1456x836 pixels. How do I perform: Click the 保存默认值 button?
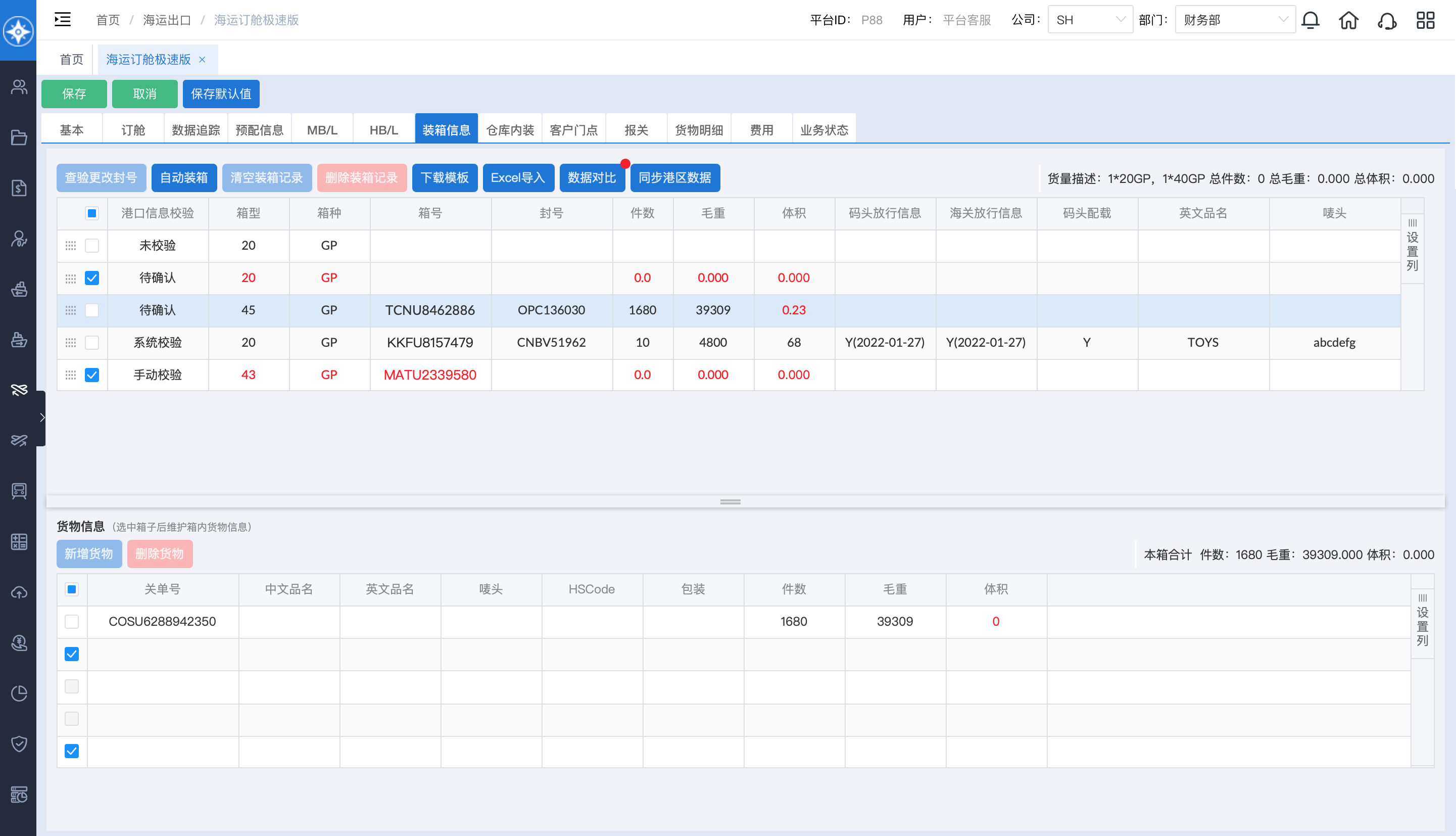pos(221,94)
